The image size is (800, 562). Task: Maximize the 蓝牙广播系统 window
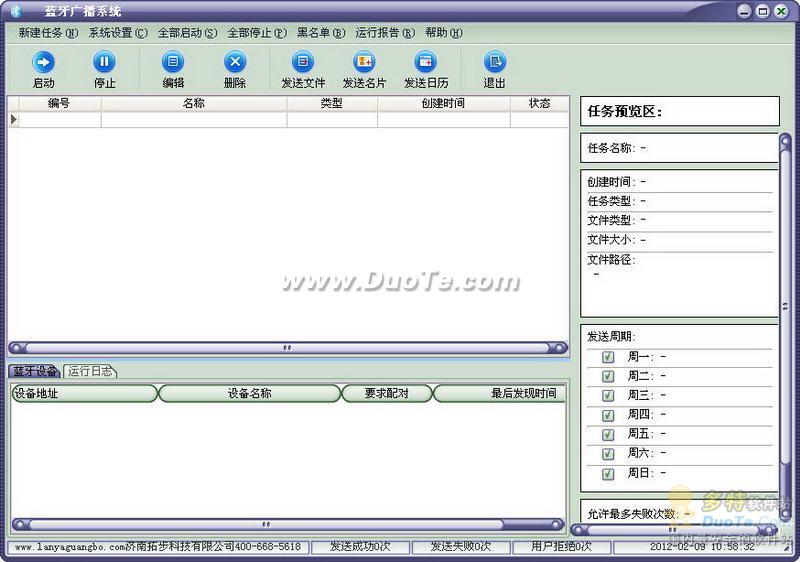[x=763, y=11]
